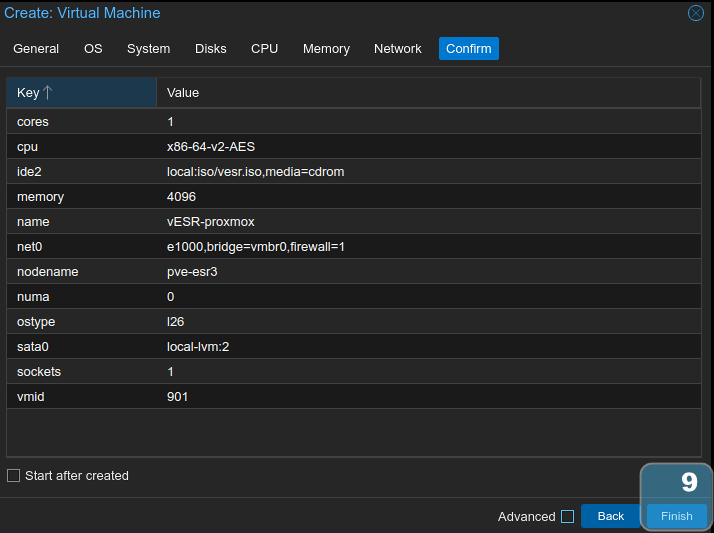Select the name vESR-proxmox row

click(x=353, y=222)
